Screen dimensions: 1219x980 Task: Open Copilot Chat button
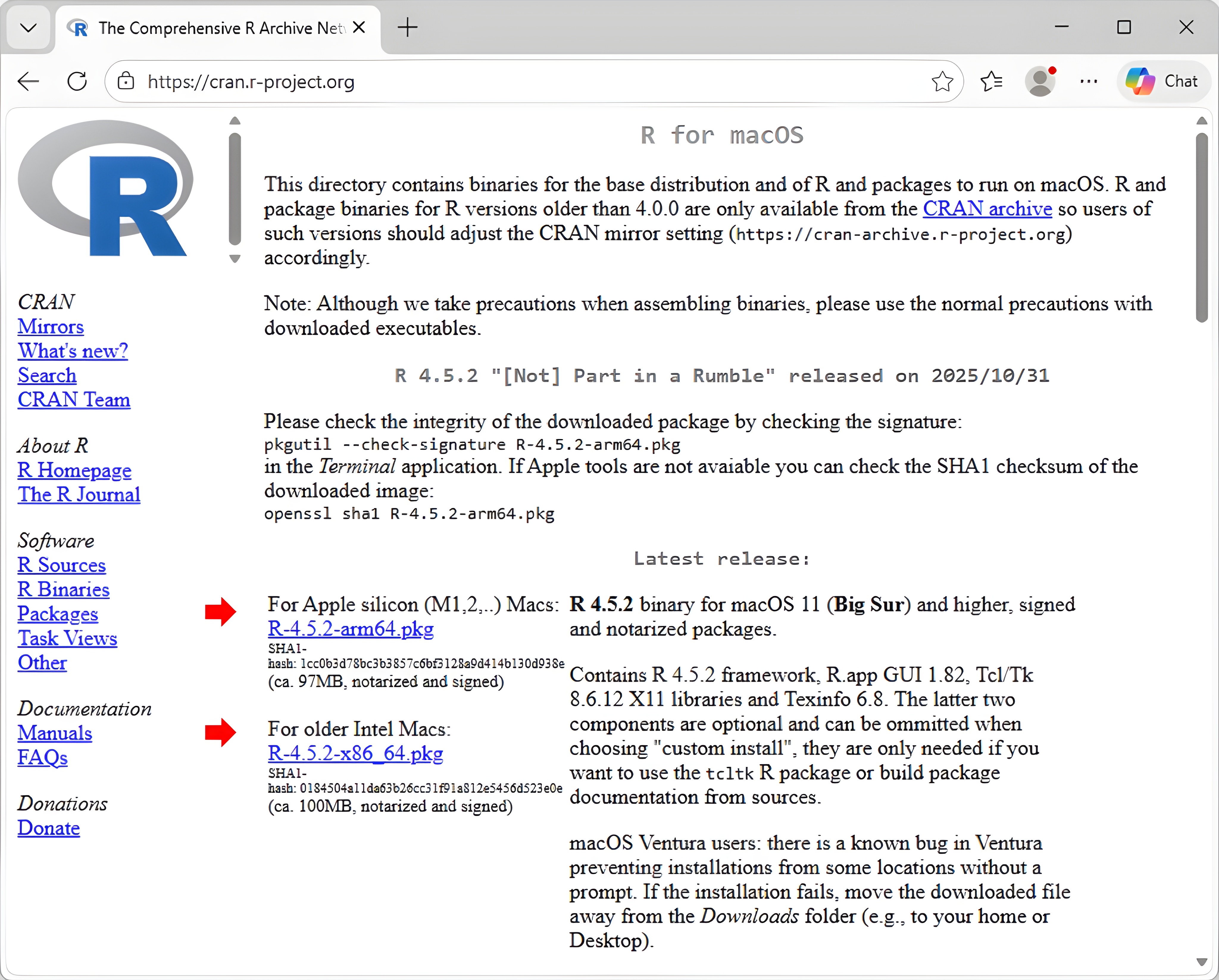tap(1162, 82)
